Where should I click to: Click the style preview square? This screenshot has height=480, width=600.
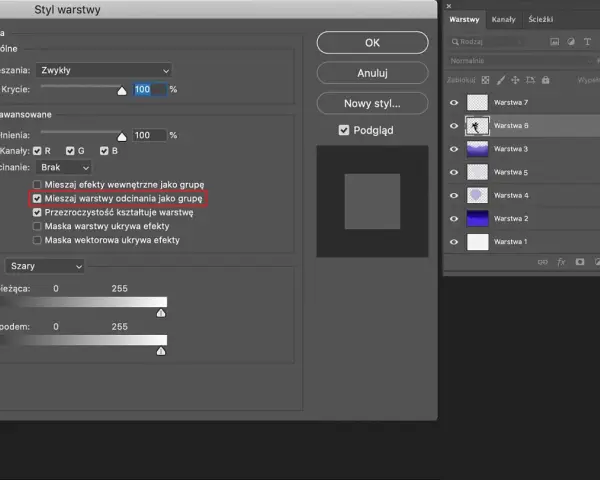tap(372, 201)
